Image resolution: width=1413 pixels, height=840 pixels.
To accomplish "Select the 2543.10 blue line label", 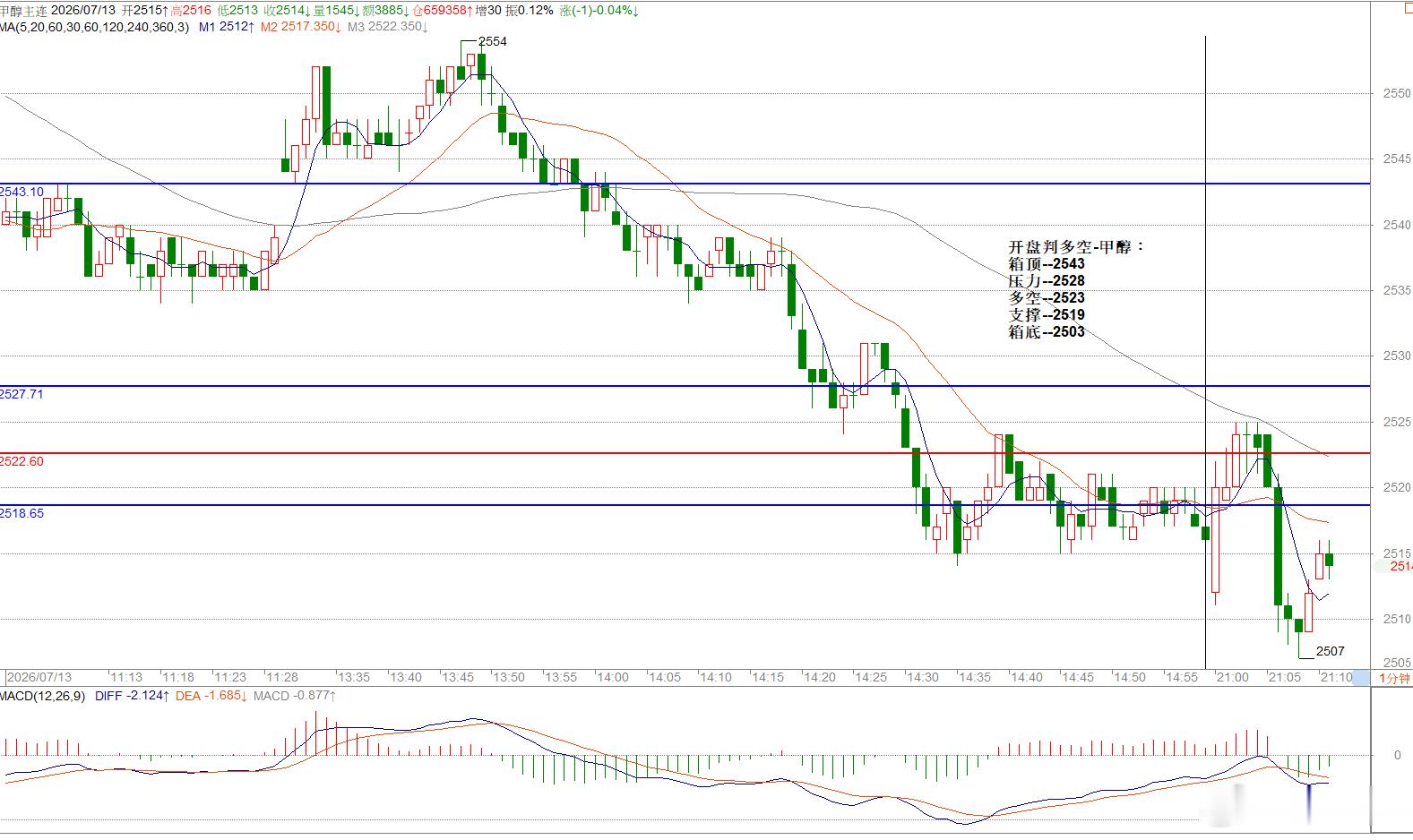I will [x=22, y=192].
